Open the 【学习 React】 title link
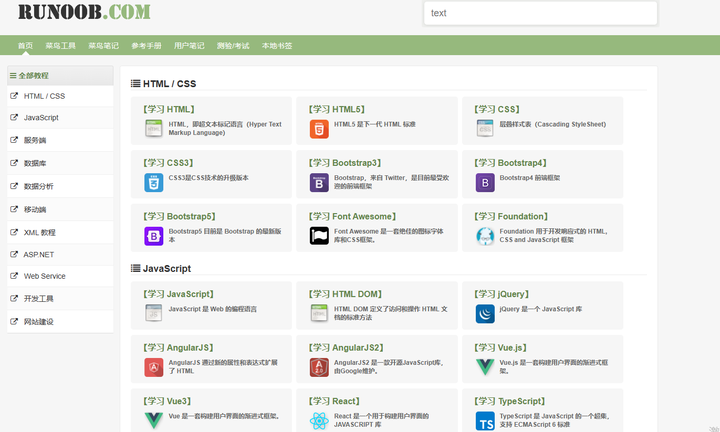 (x=334, y=401)
